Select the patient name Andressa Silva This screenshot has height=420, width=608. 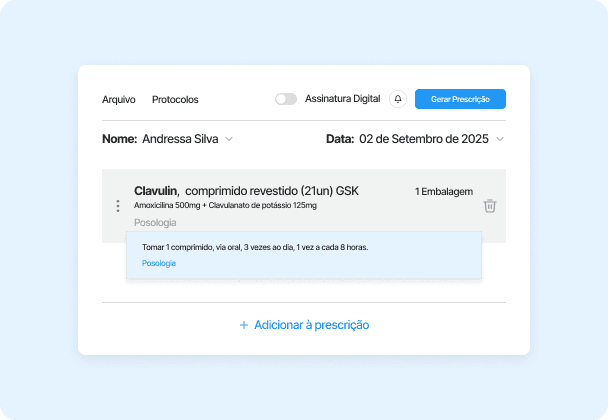coord(181,139)
